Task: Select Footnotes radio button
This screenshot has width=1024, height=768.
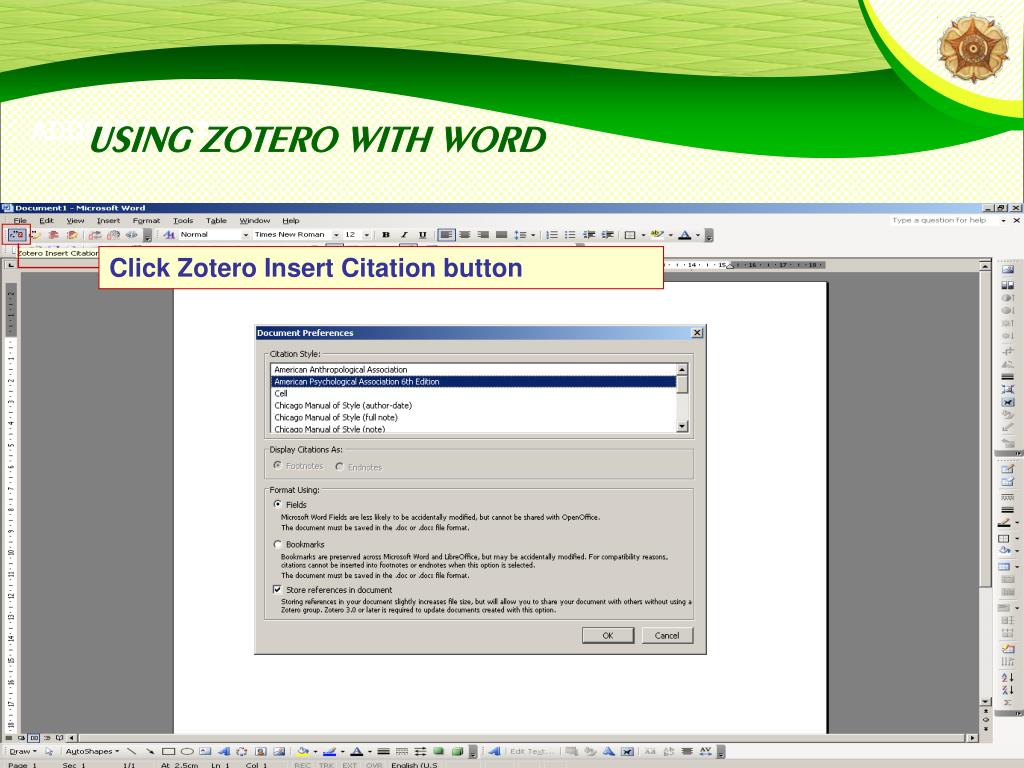Action: pyautogui.click(x=278, y=466)
